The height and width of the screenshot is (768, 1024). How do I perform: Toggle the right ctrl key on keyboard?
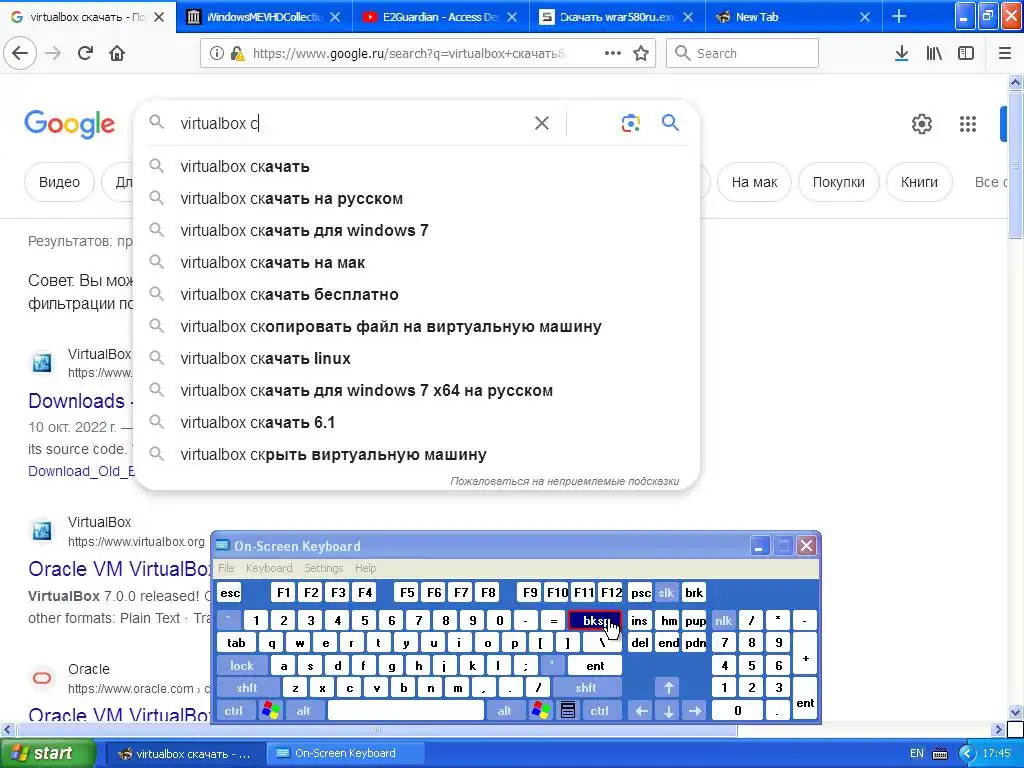tap(599, 711)
